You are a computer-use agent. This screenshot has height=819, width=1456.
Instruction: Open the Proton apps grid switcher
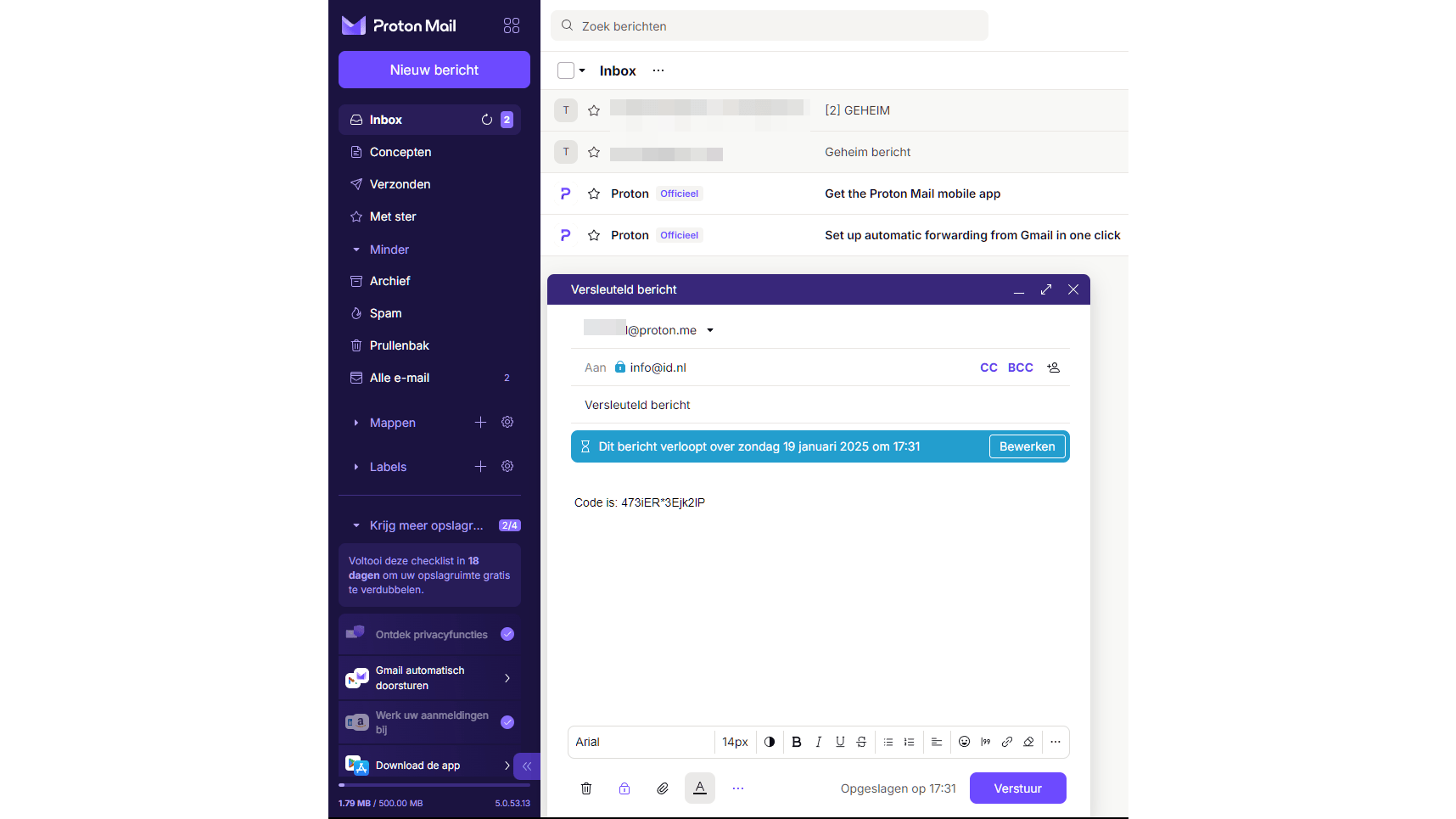[511, 25]
